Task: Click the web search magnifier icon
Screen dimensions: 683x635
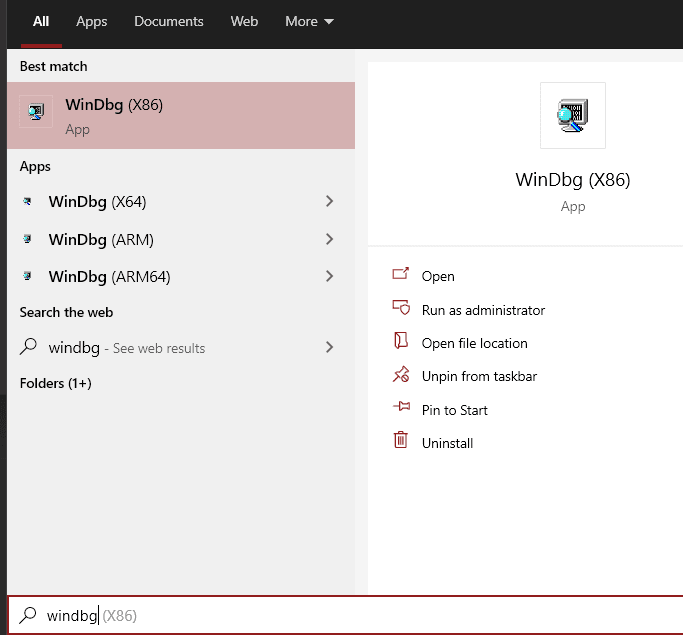Action: coord(28,347)
